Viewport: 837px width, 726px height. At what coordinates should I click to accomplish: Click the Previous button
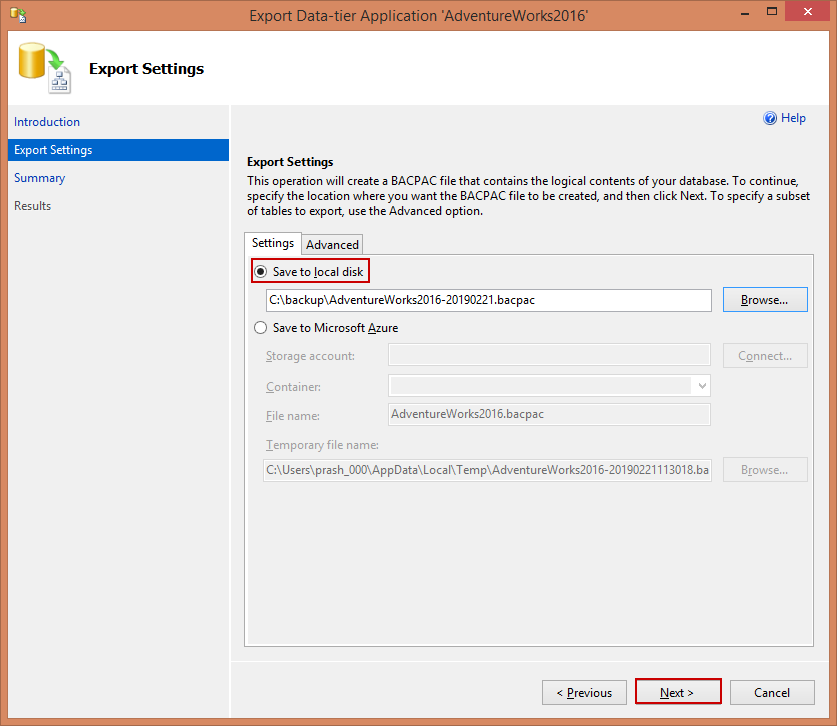click(x=584, y=692)
